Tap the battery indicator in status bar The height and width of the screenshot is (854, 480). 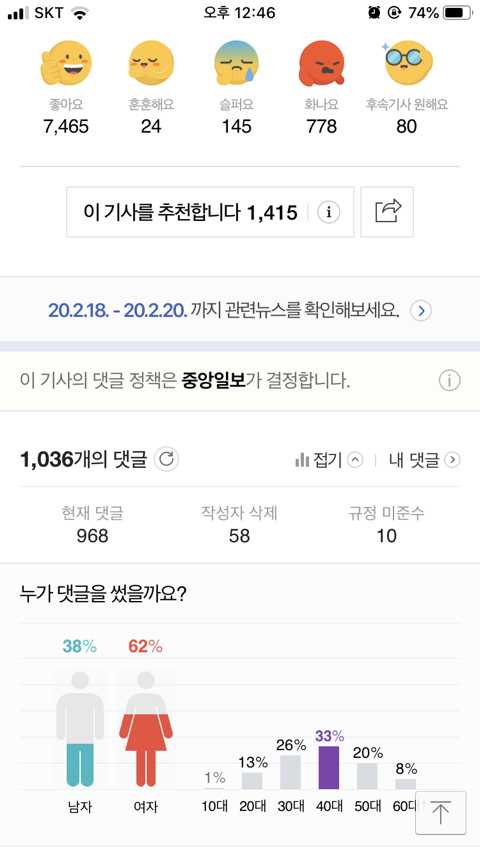coord(457,13)
